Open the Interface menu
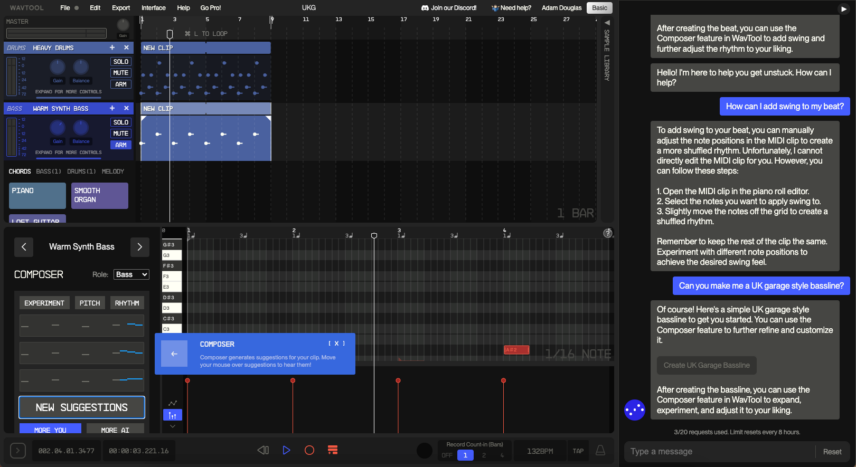This screenshot has width=856, height=467. point(153,8)
